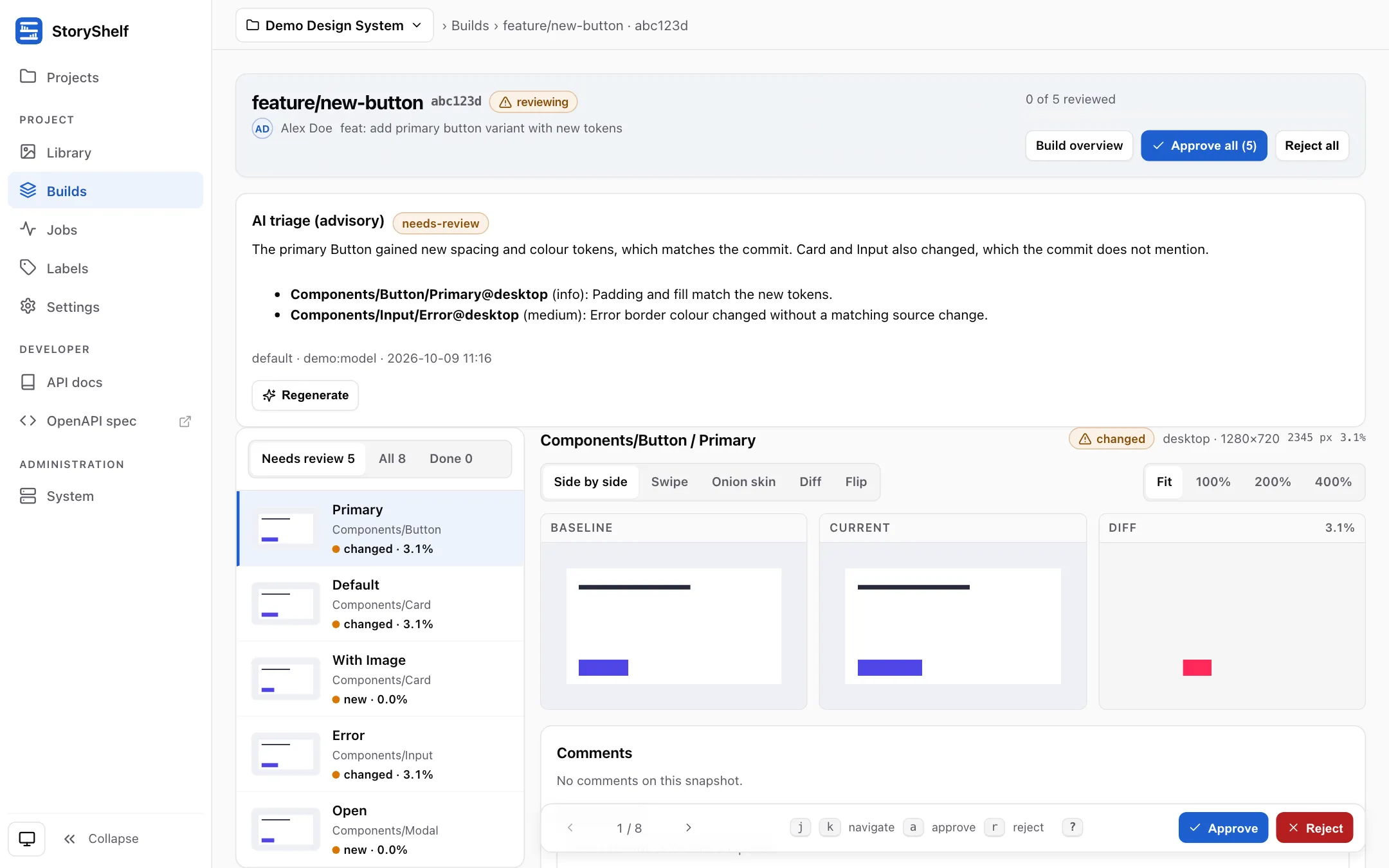This screenshot has width=1389, height=868.
Task: Click the StoryShelf logo icon
Action: click(x=29, y=31)
